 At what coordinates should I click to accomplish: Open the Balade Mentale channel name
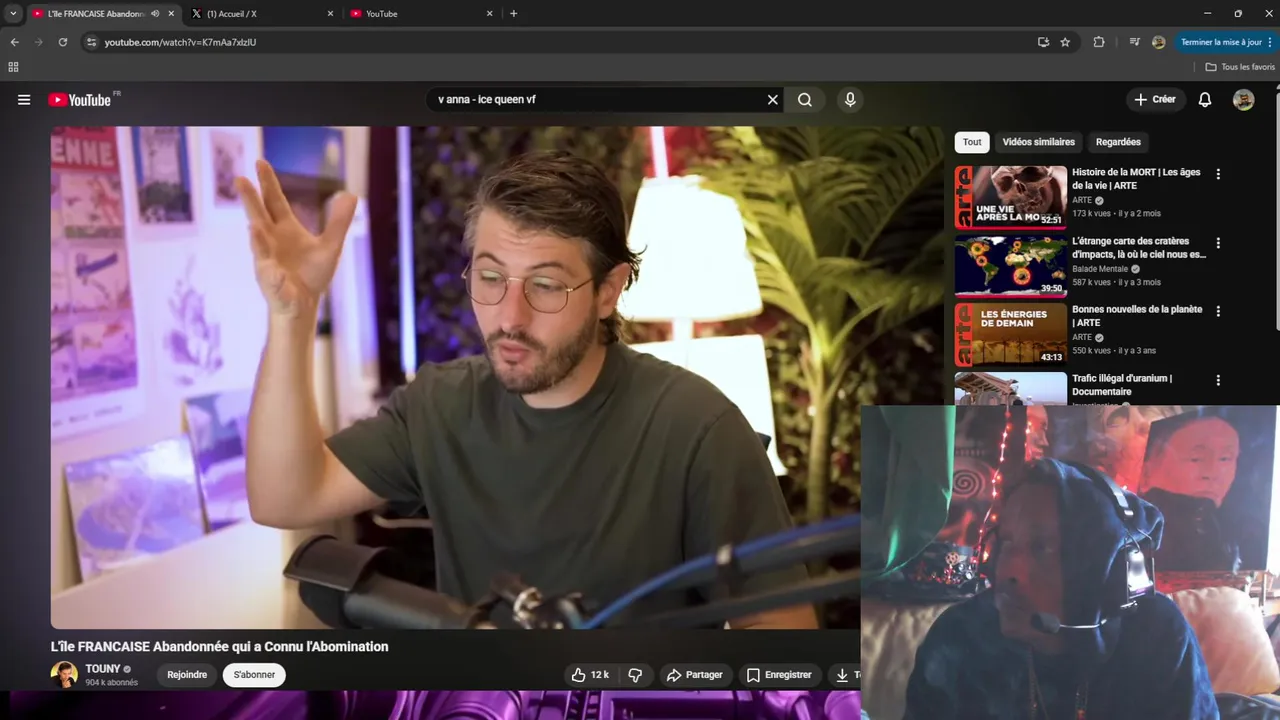coord(1100,269)
